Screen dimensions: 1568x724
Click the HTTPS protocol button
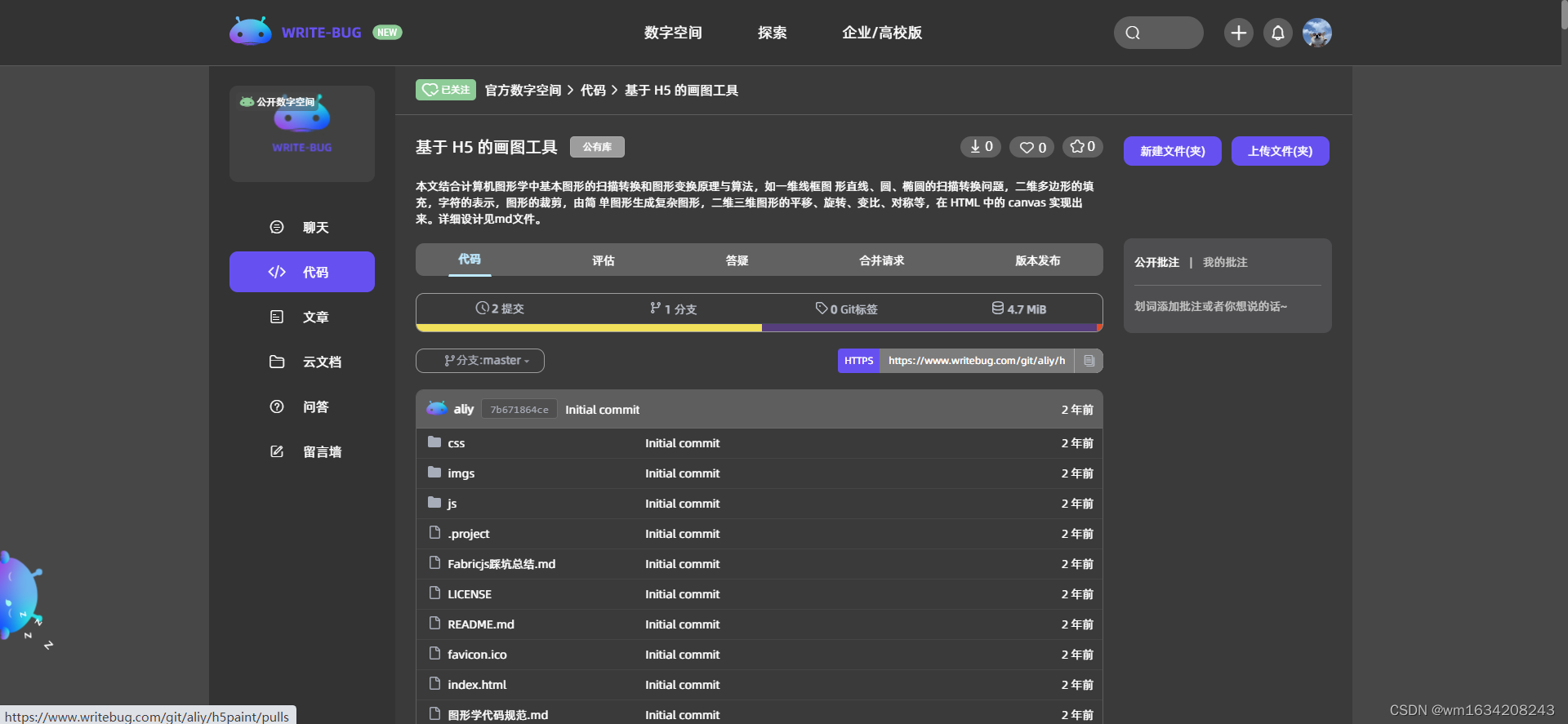tap(859, 361)
